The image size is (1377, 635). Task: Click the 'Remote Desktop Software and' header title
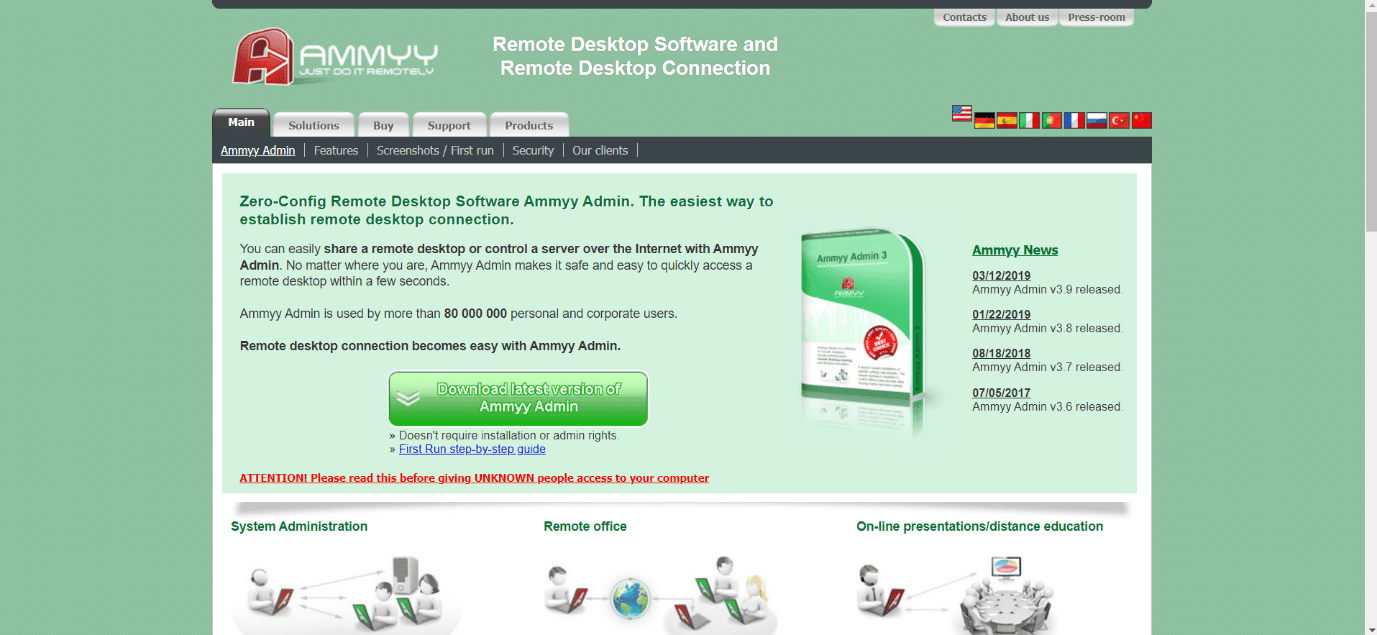coord(635,44)
